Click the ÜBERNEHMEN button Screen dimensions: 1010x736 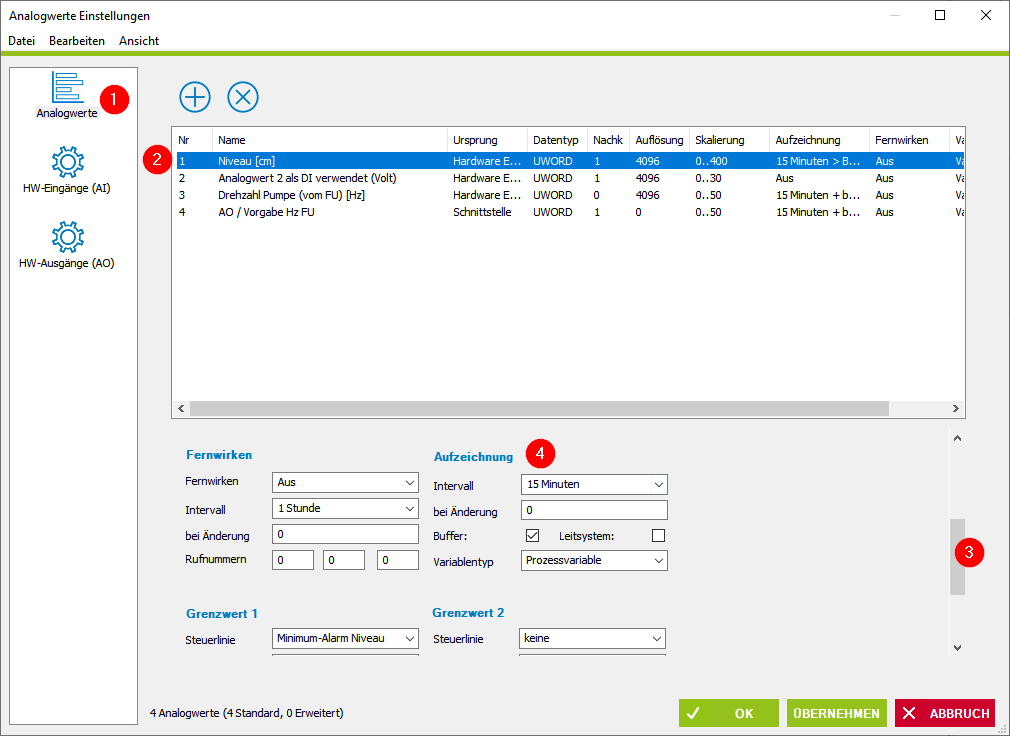837,713
